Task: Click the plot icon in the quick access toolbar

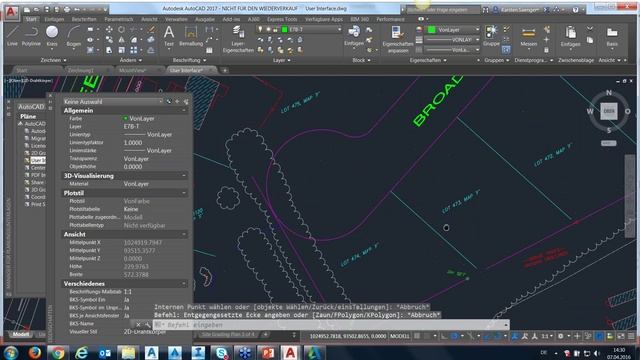Action: tap(67, 9)
